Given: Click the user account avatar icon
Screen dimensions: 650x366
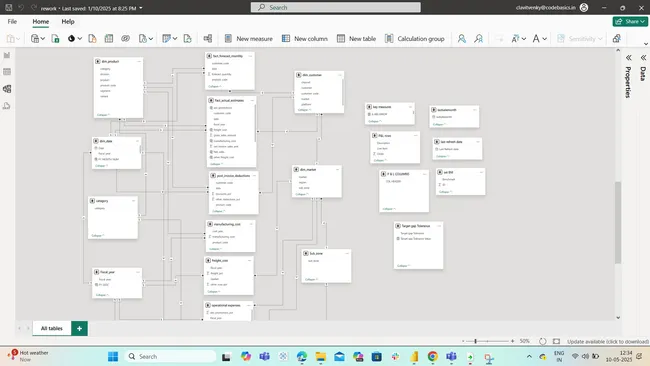Looking at the screenshot, I should (584, 7).
